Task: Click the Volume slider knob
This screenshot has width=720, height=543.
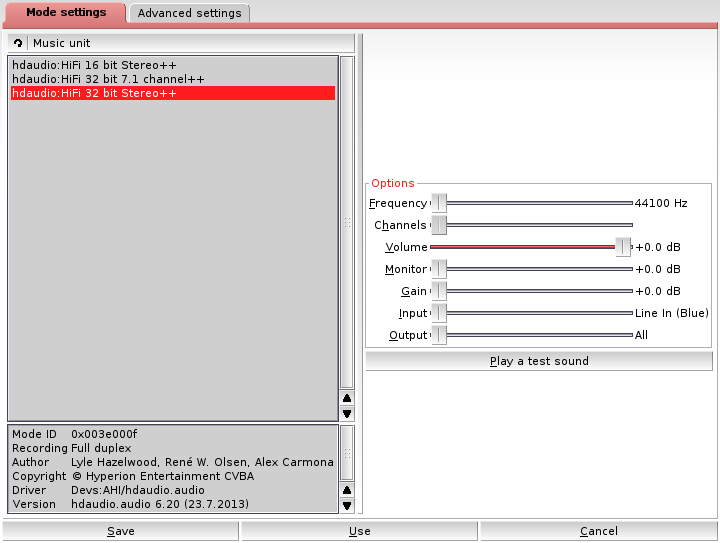Action: [x=623, y=247]
